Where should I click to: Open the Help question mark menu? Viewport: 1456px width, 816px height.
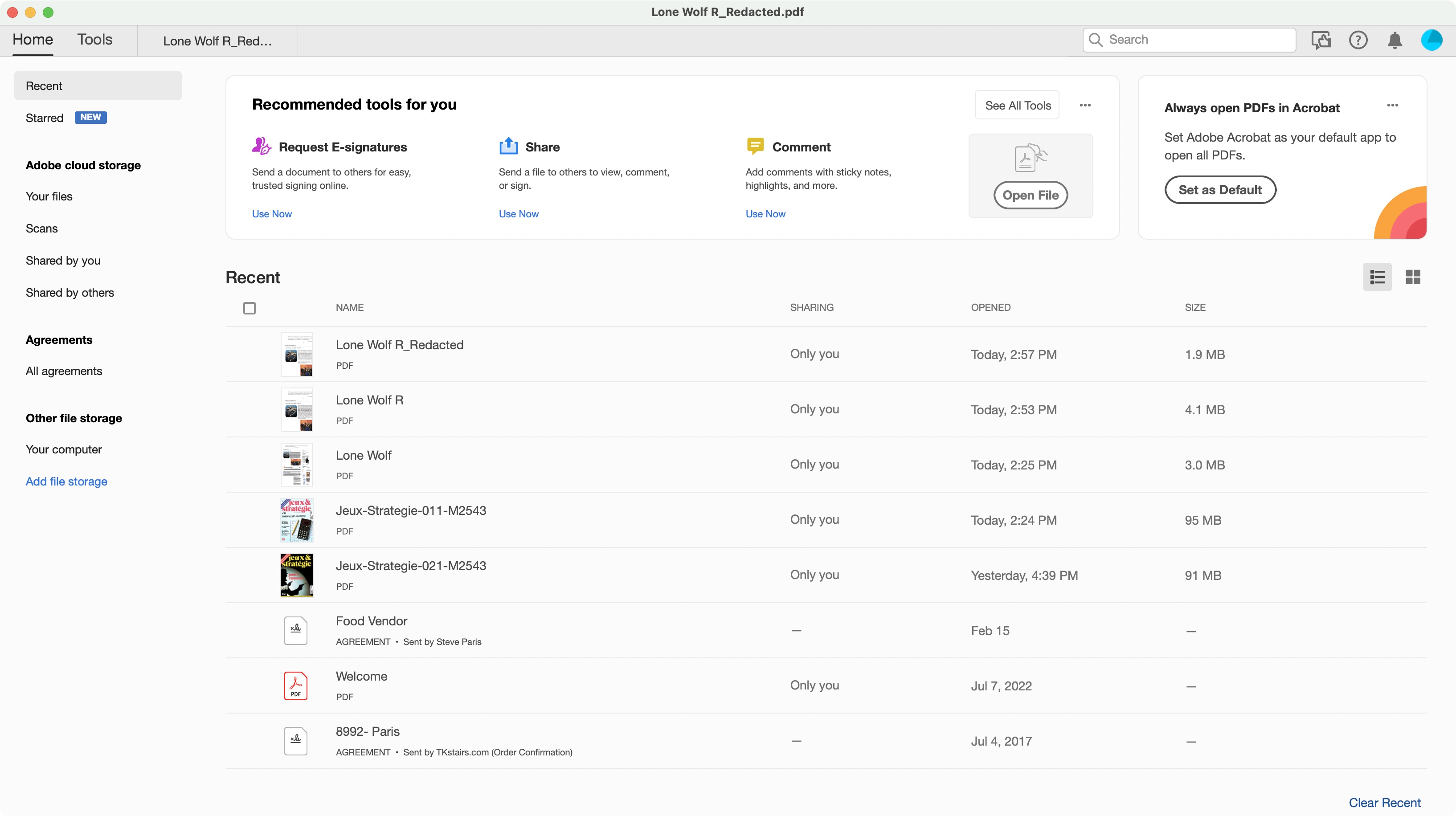point(1358,40)
